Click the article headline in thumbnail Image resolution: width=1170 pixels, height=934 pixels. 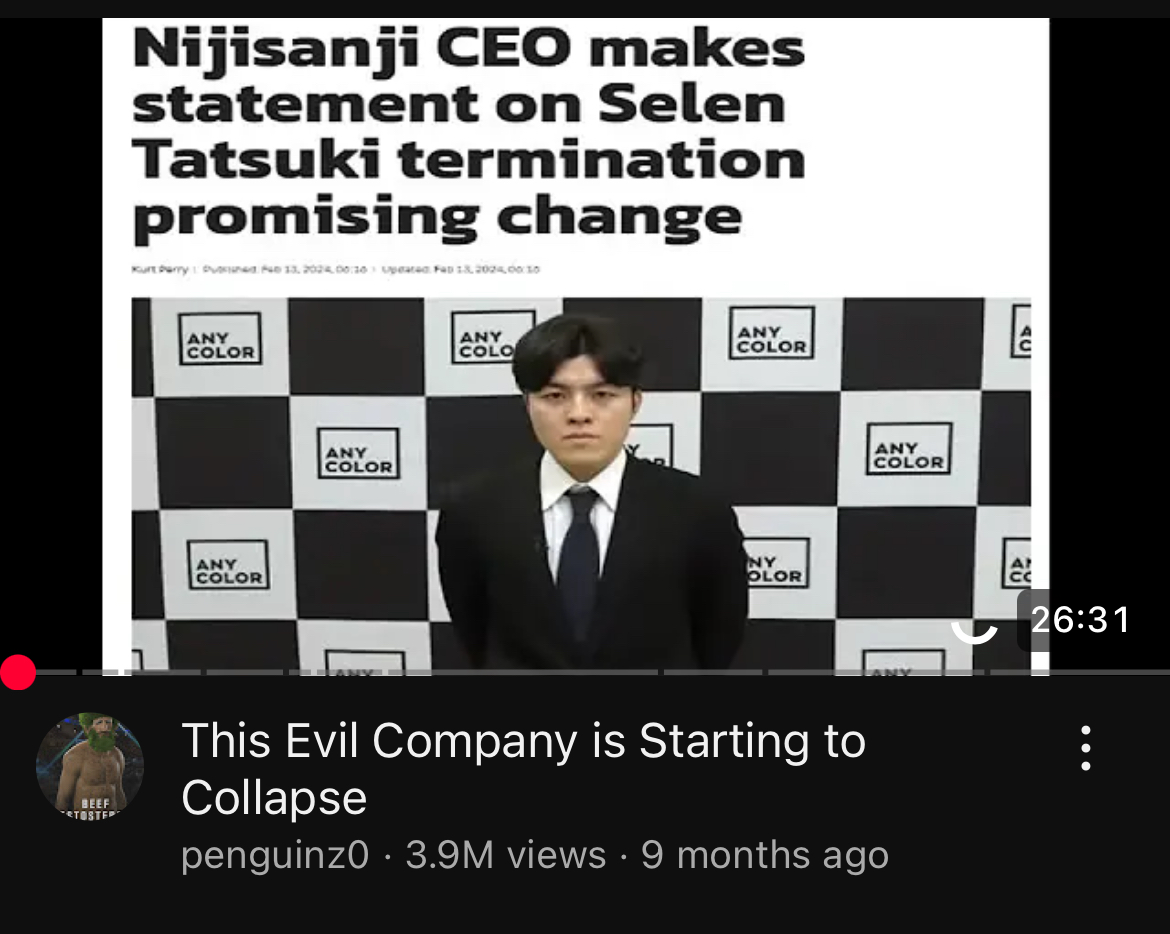pos(469,134)
